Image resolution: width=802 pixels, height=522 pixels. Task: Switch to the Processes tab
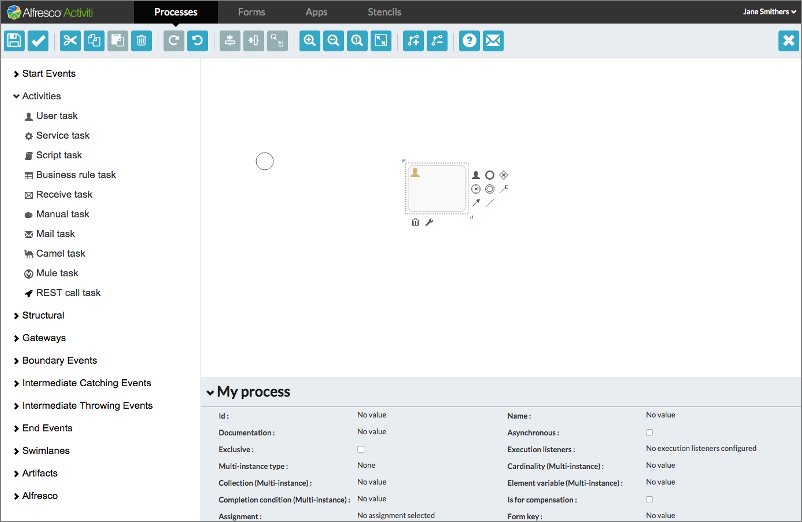pyautogui.click(x=175, y=12)
